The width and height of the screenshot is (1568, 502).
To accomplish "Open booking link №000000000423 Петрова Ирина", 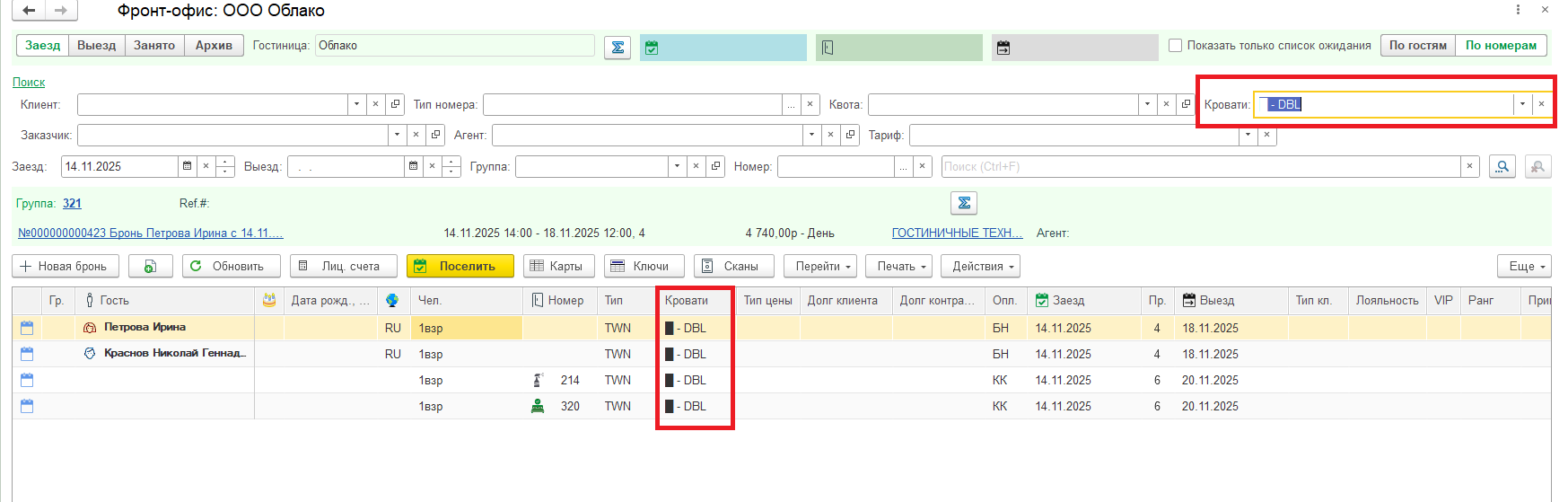I will click(x=151, y=233).
